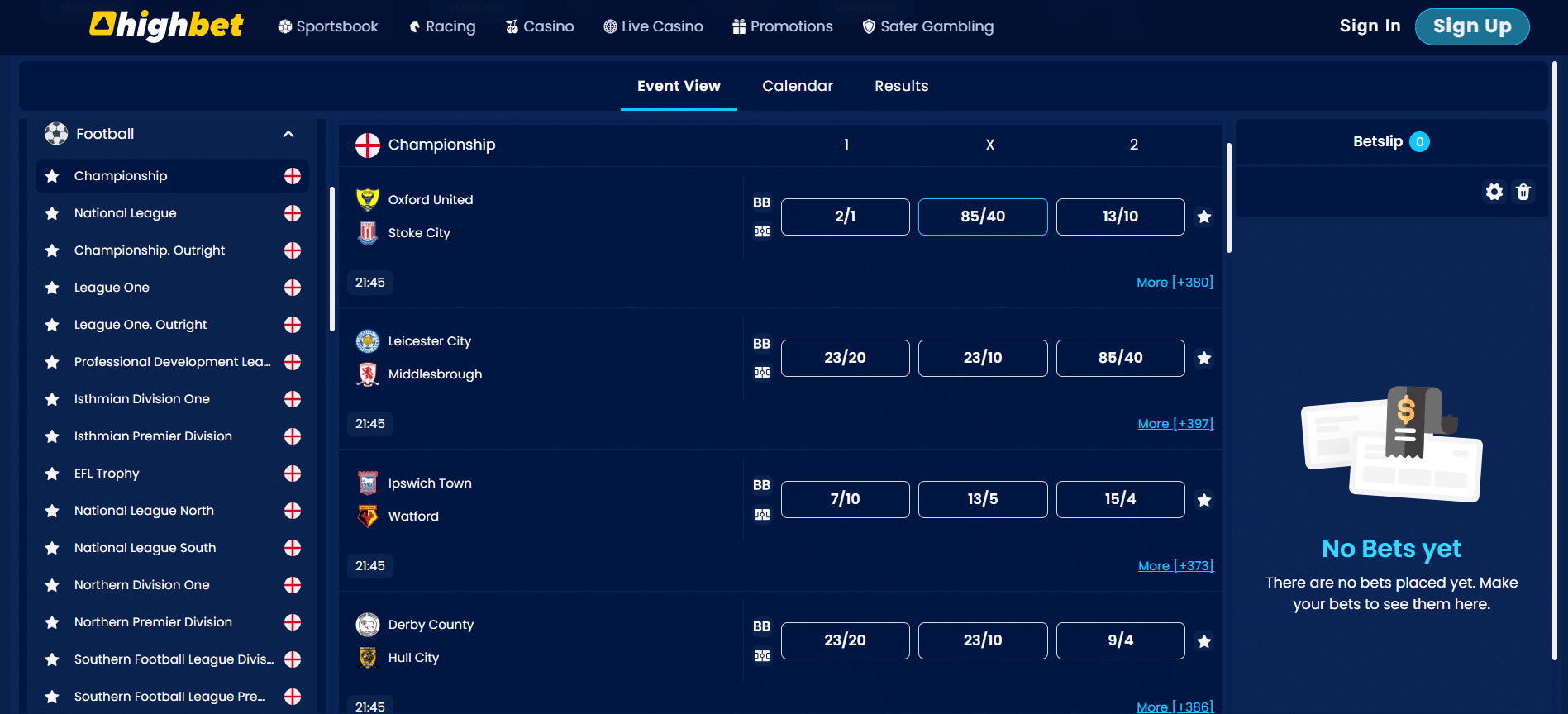Open BB bet builder for Leicester City match
This screenshot has width=1568, height=714.
761,344
